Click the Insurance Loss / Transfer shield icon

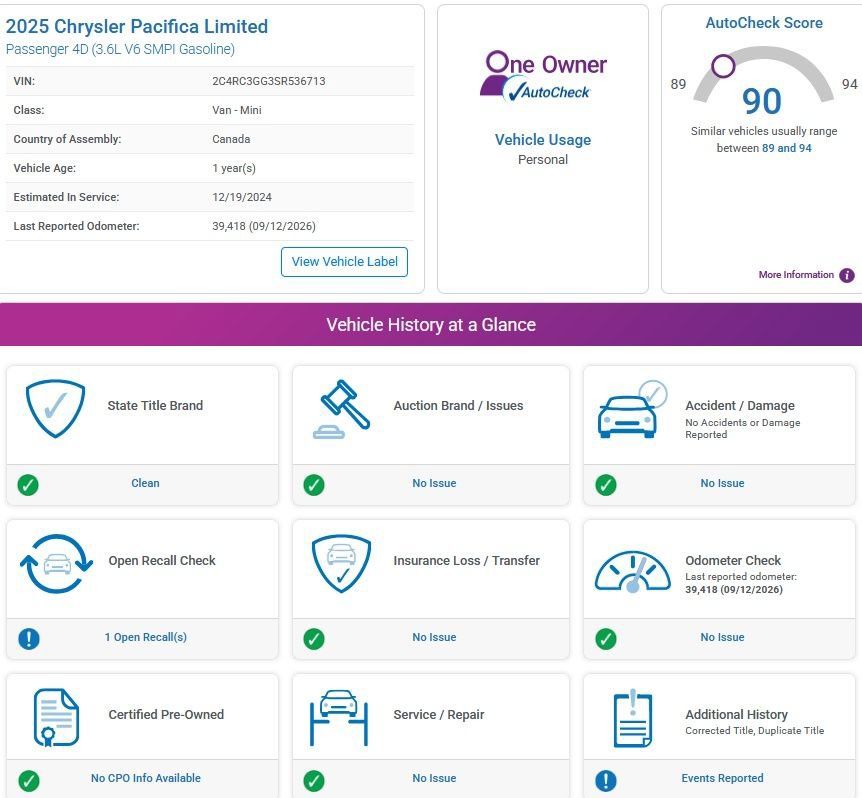(x=341, y=564)
